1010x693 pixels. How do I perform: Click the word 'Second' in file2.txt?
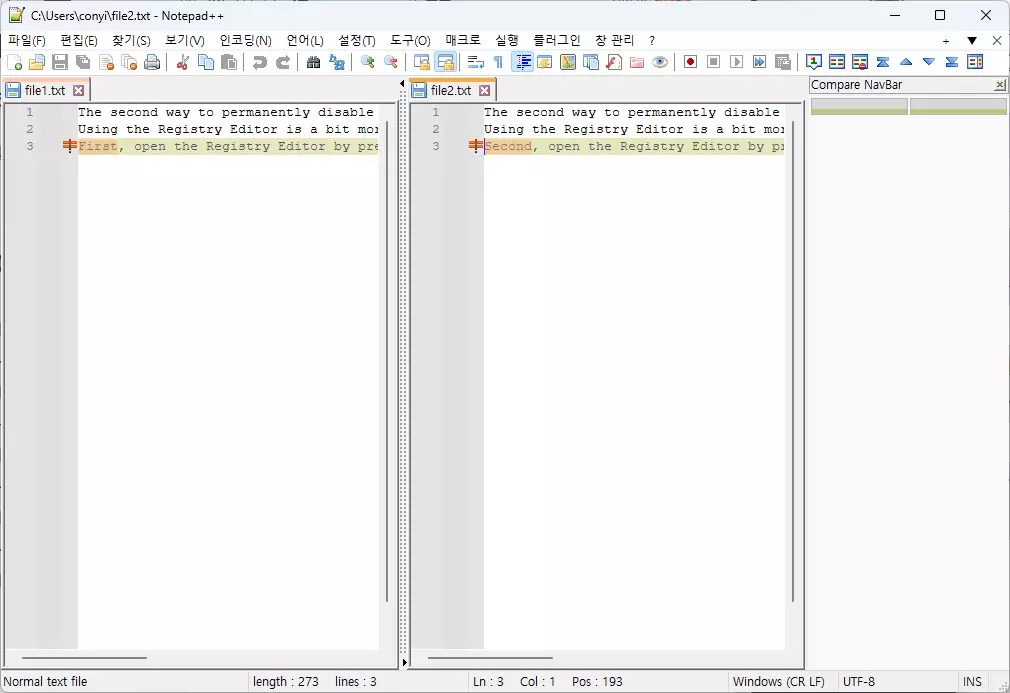click(509, 146)
